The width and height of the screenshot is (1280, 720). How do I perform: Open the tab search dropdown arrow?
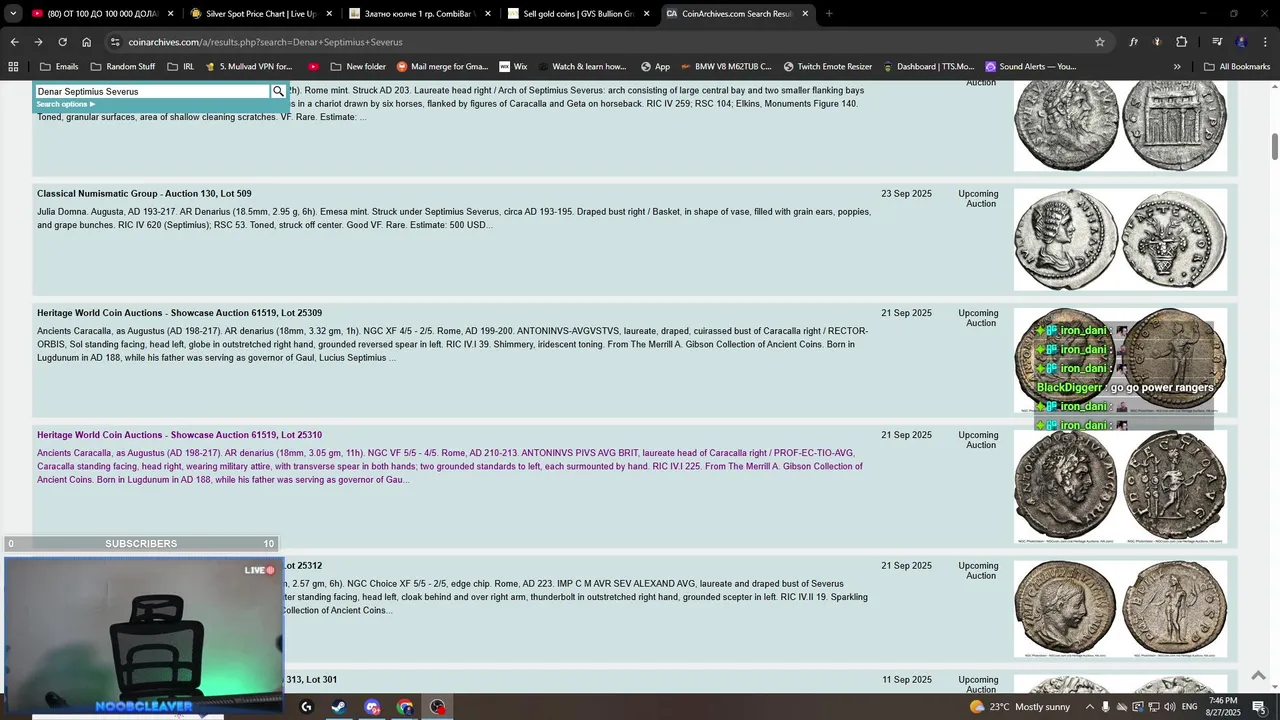coord(13,14)
